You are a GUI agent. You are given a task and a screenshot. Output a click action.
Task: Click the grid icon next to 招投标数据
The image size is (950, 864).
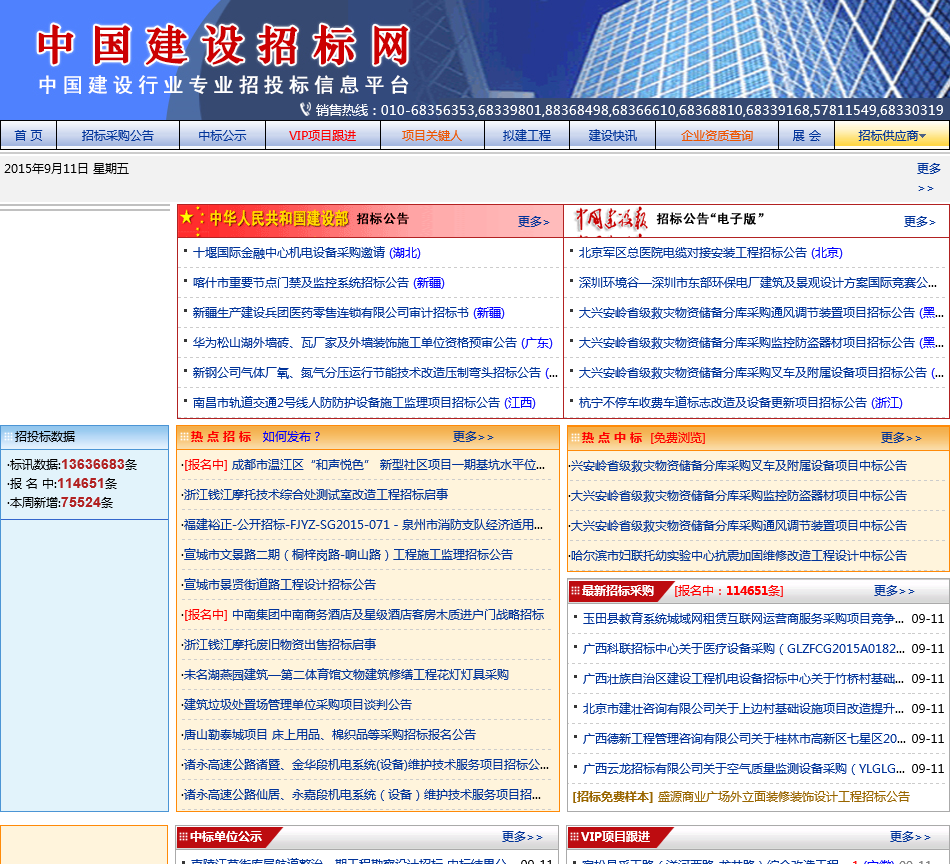coord(7,436)
